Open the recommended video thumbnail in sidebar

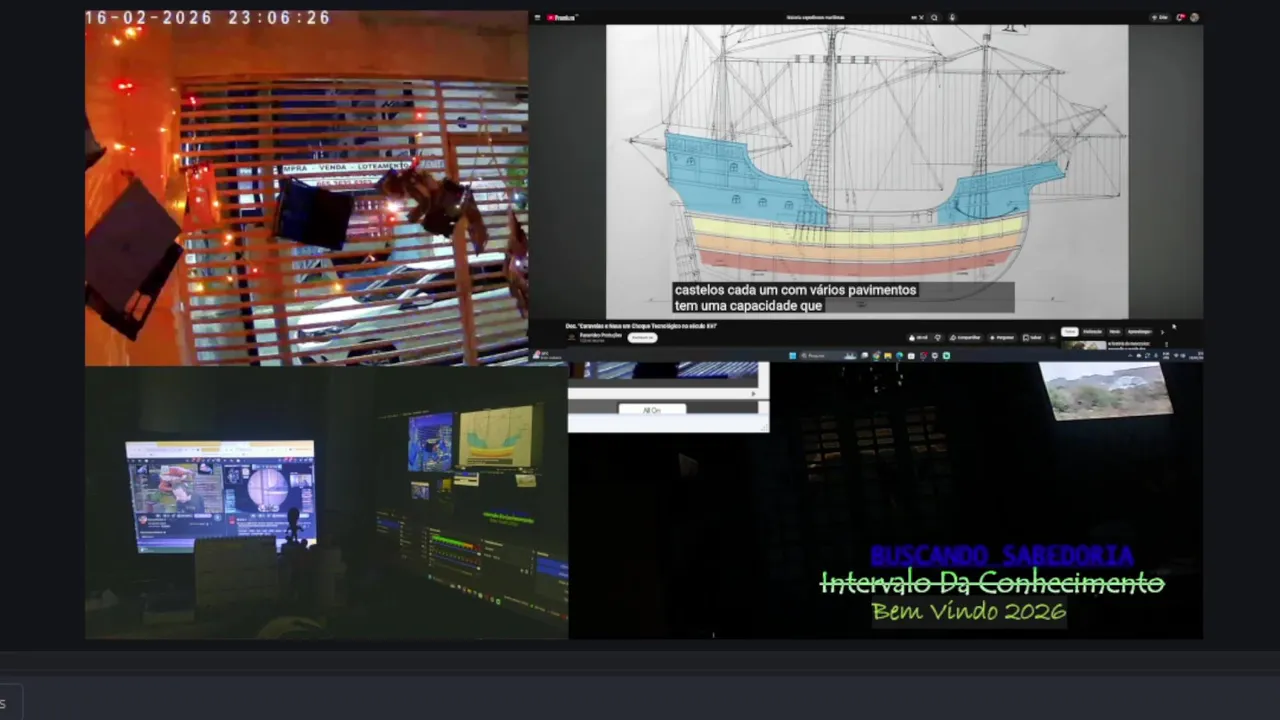[x=1084, y=345]
